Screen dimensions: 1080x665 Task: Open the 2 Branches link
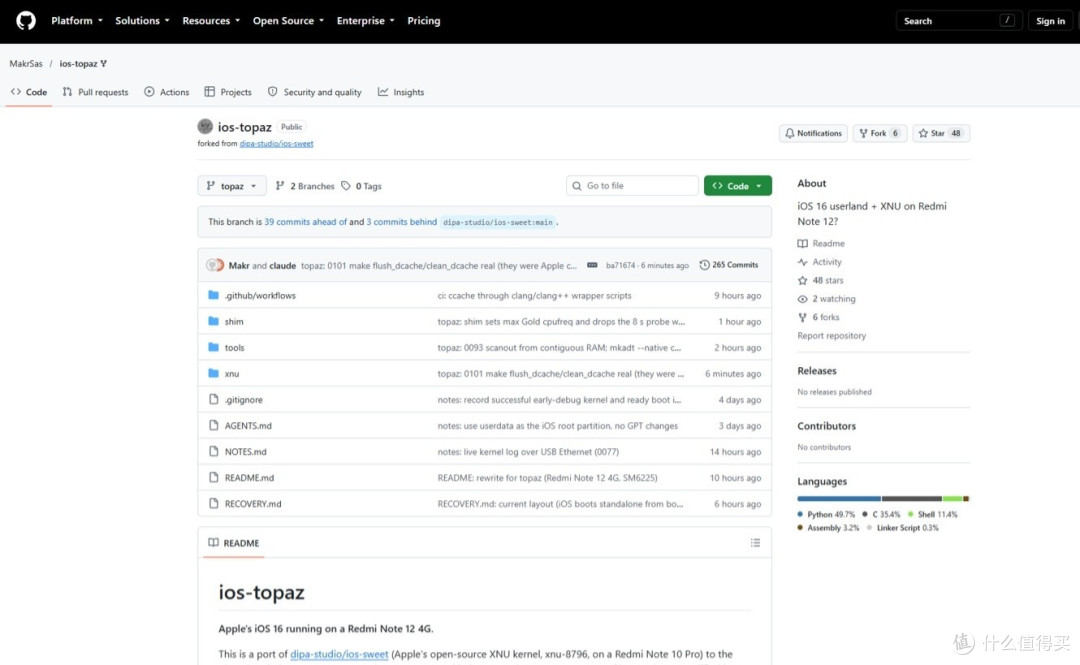(304, 186)
